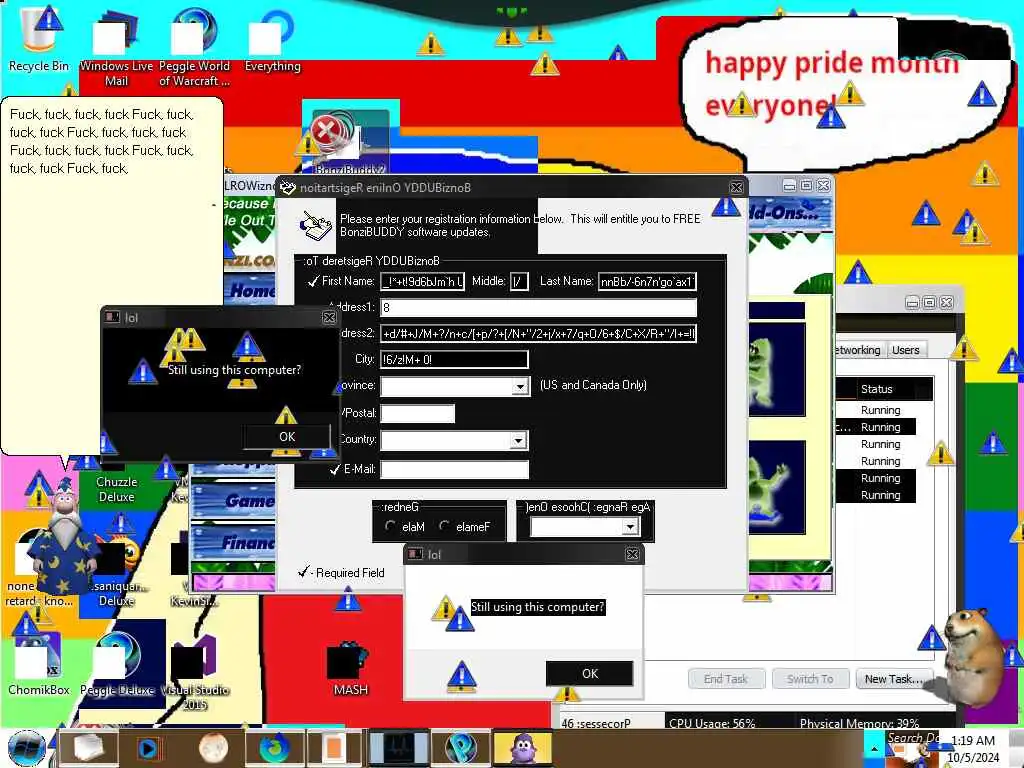Click the pencil and paper registration icon
The image size is (1024, 768).
[317, 226]
